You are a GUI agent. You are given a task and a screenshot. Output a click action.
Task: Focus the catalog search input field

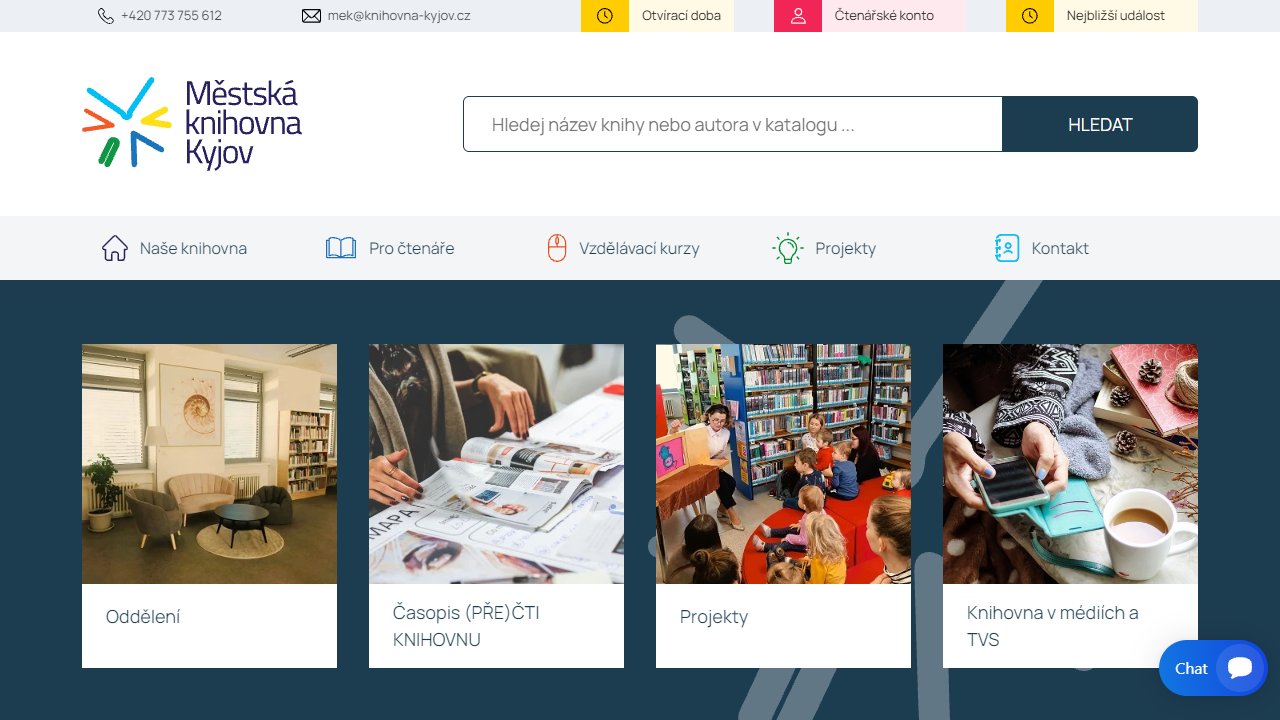(733, 124)
